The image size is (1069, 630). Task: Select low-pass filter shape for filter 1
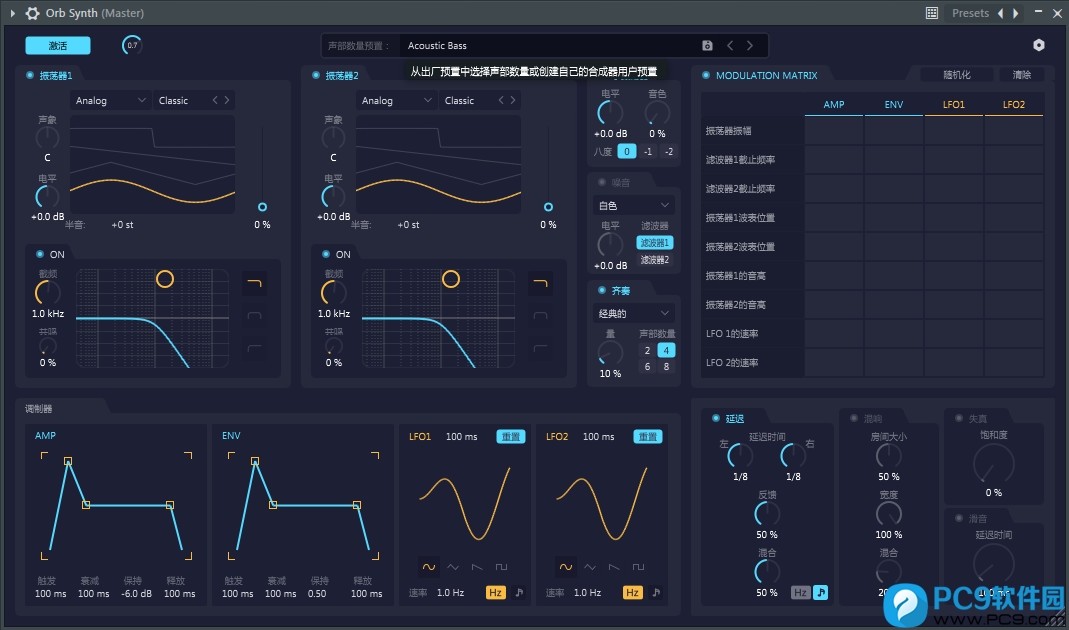[x=254, y=283]
